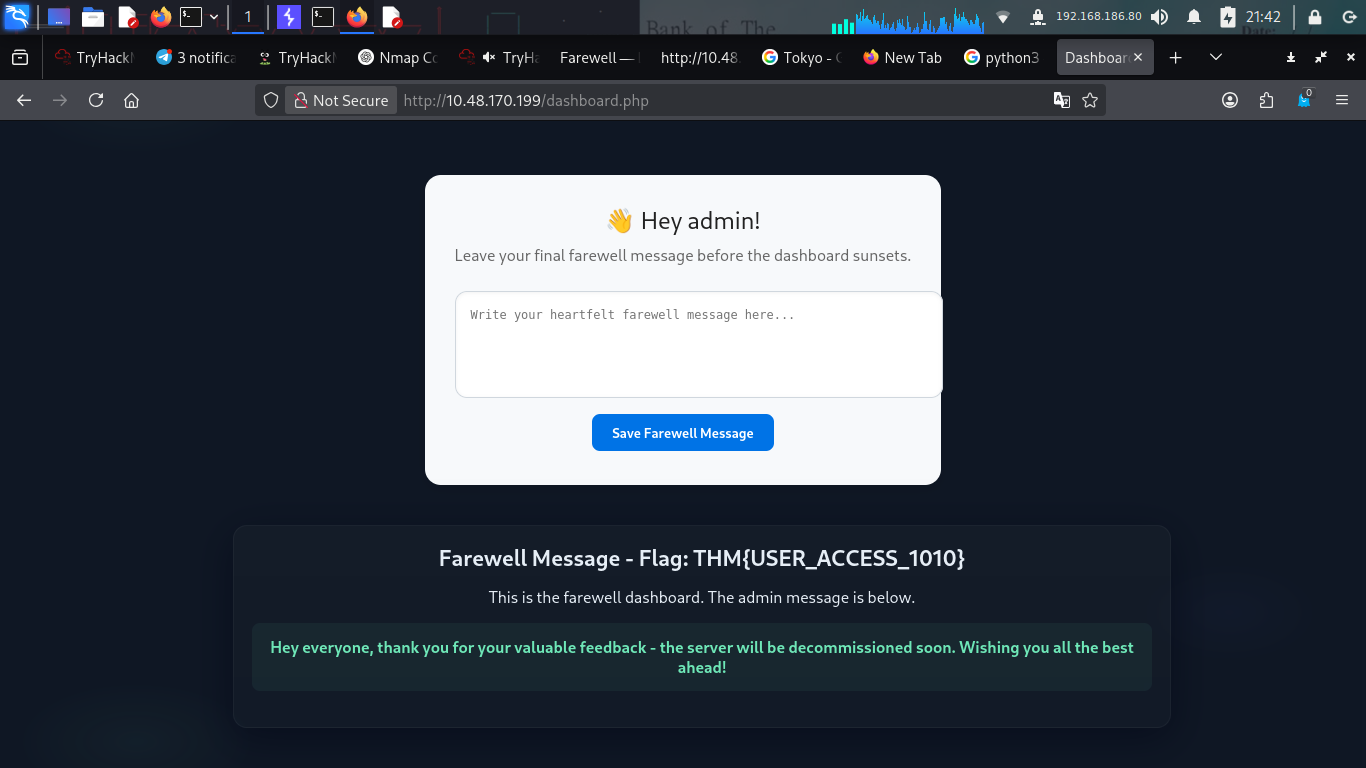Open the Firefox View tab panel
Viewport: 1366px width, 768px height.
(x=20, y=58)
